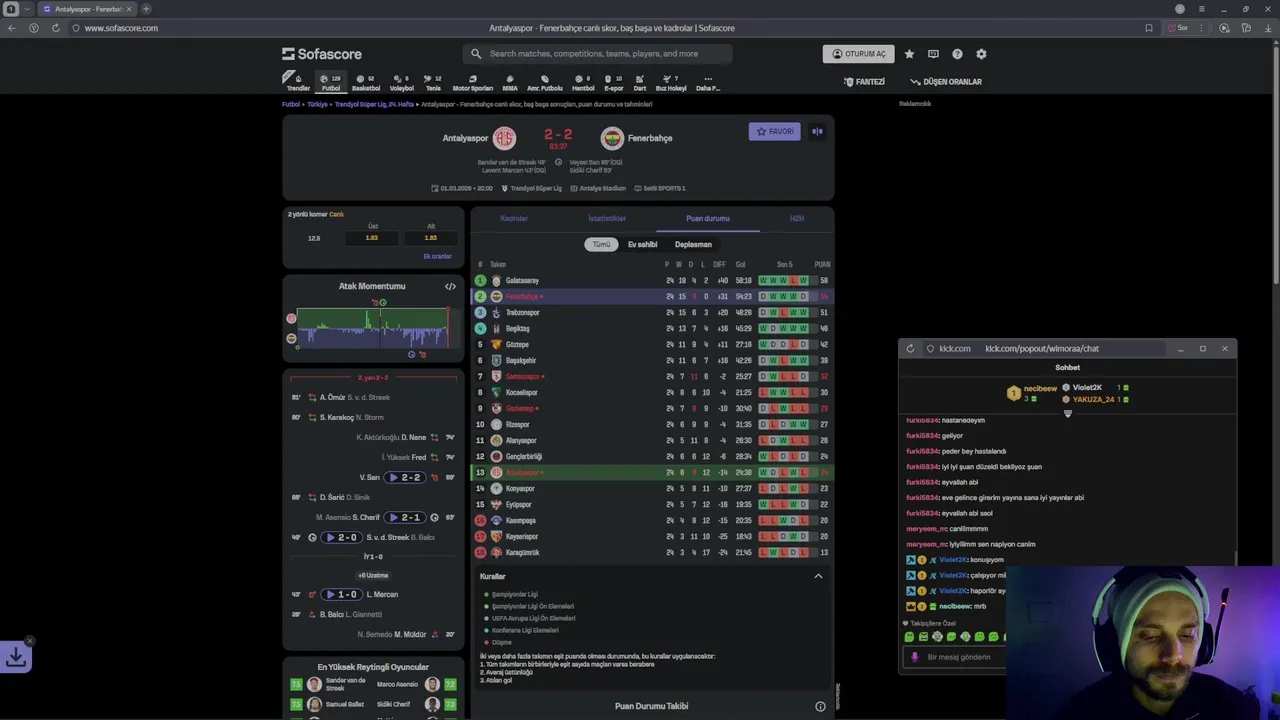Click the Sofascore logo
The height and width of the screenshot is (720, 1280).
click(x=322, y=54)
